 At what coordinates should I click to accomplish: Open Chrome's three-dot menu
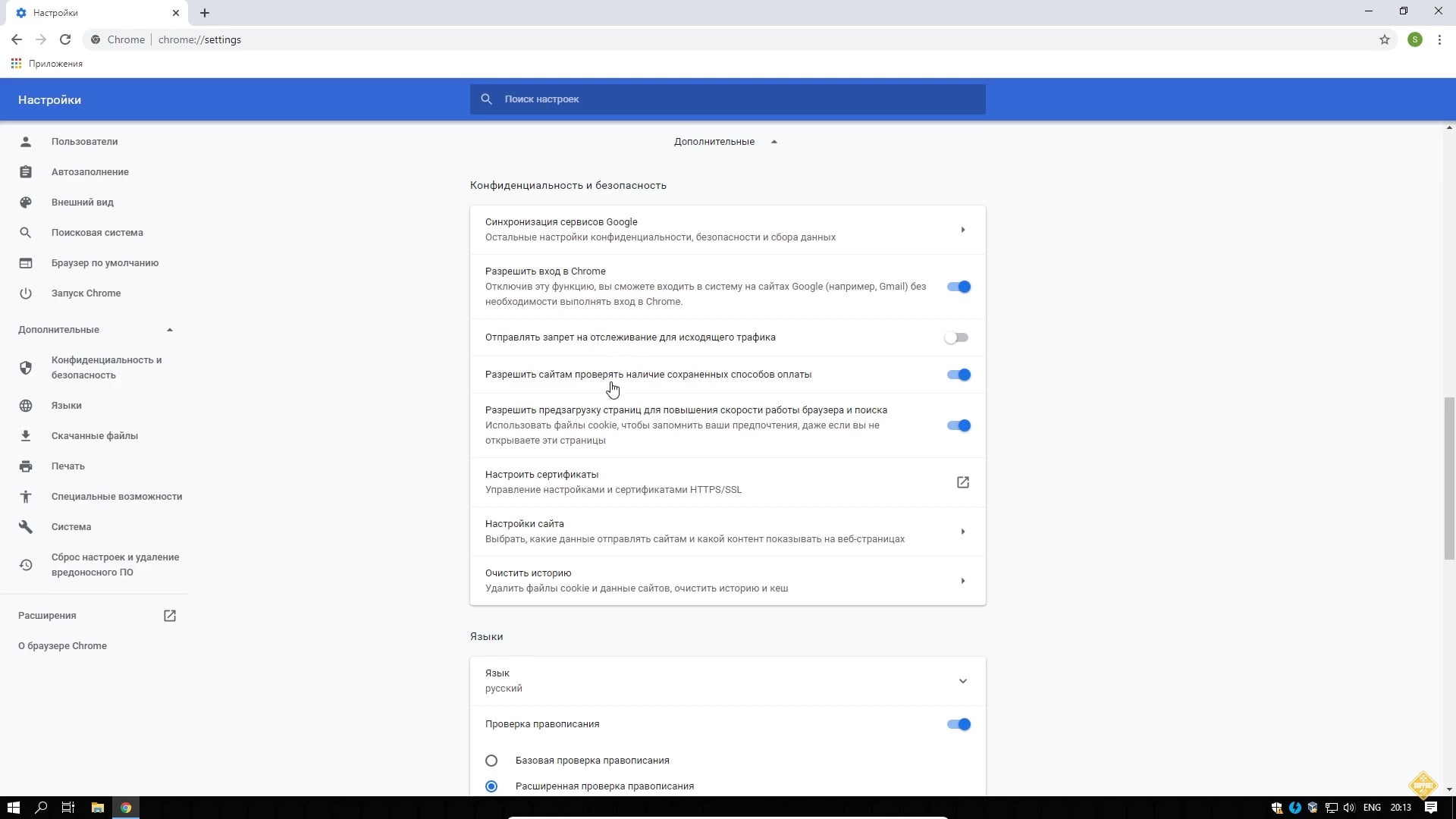tap(1439, 39)
